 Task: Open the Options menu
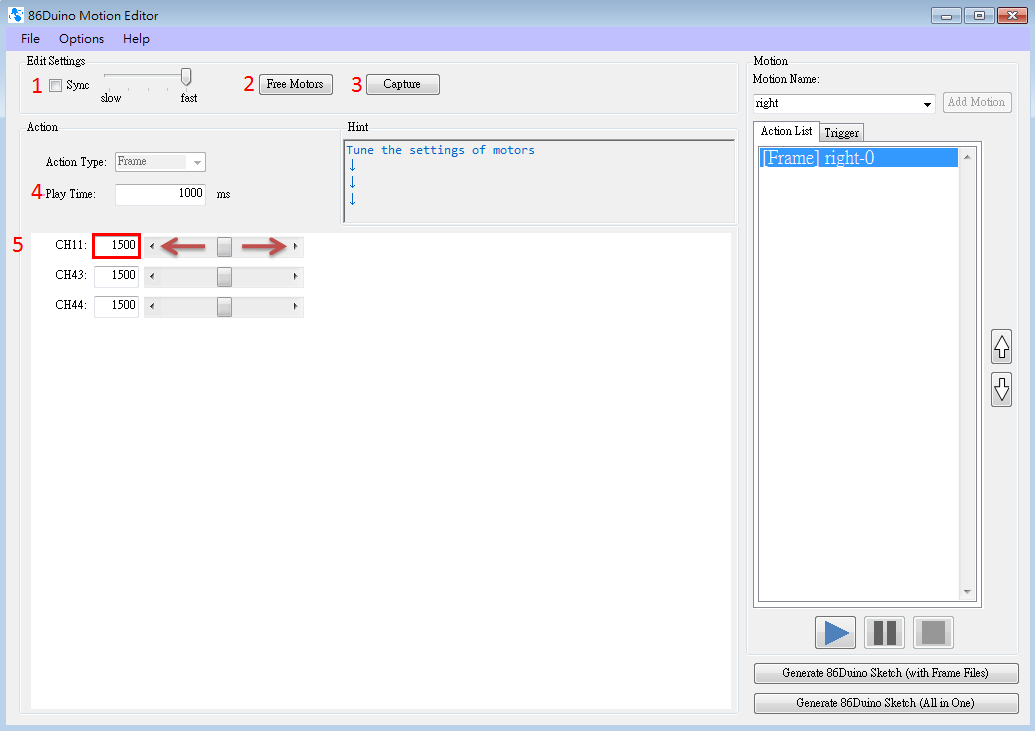[x=81, y=39]
